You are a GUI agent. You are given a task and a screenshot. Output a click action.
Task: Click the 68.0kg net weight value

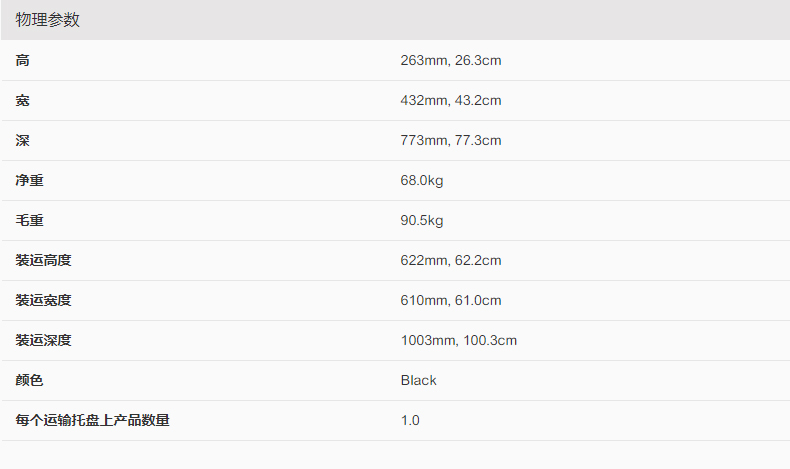coord(422,181)
